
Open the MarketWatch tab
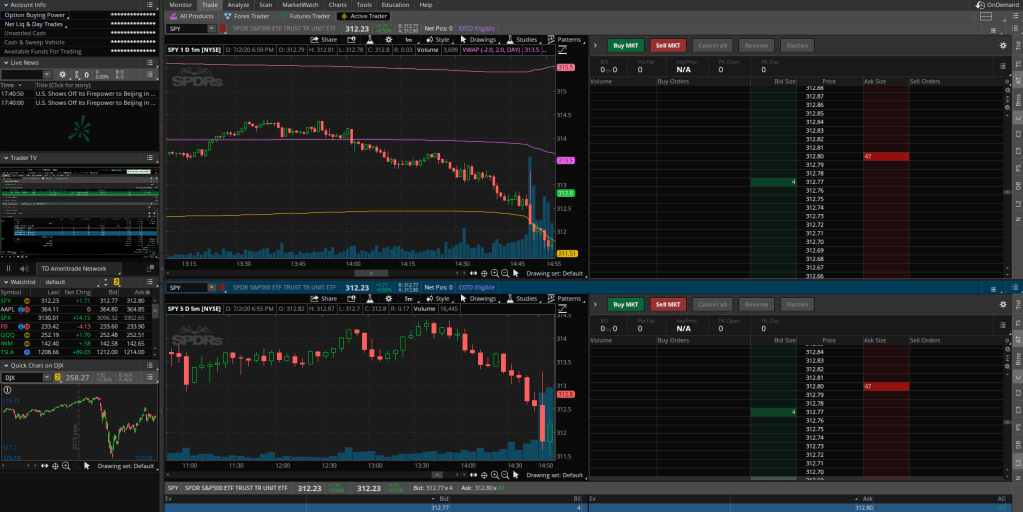click(x=302, y=5)
